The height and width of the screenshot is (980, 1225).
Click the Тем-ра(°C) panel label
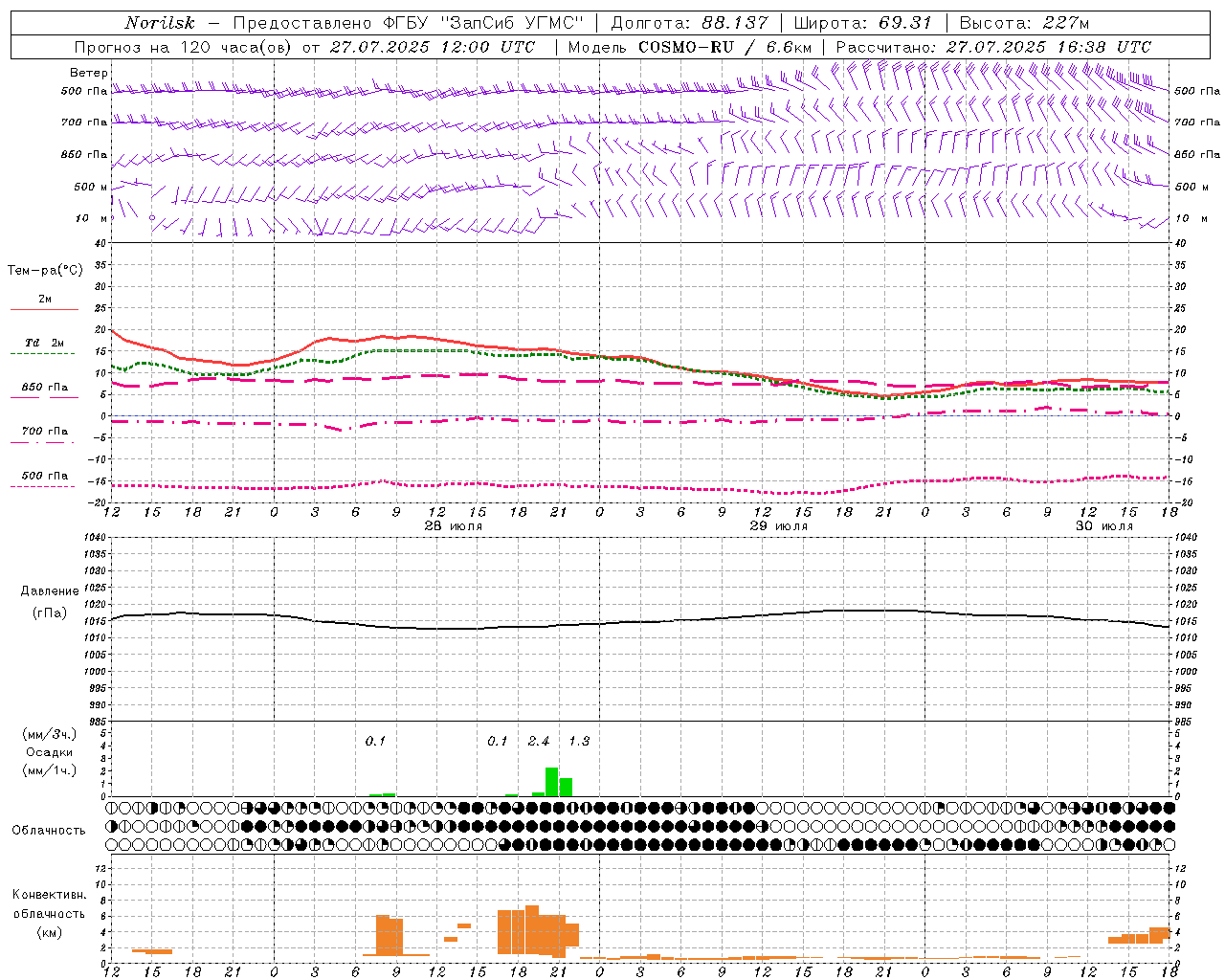(x=45, y=270)
